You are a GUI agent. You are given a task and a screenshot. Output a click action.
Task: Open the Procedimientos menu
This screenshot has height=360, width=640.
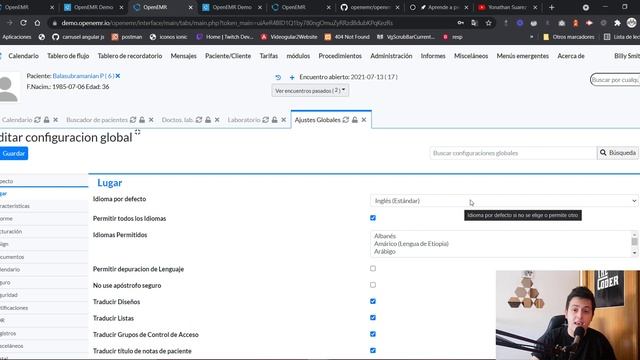point(340,56)
